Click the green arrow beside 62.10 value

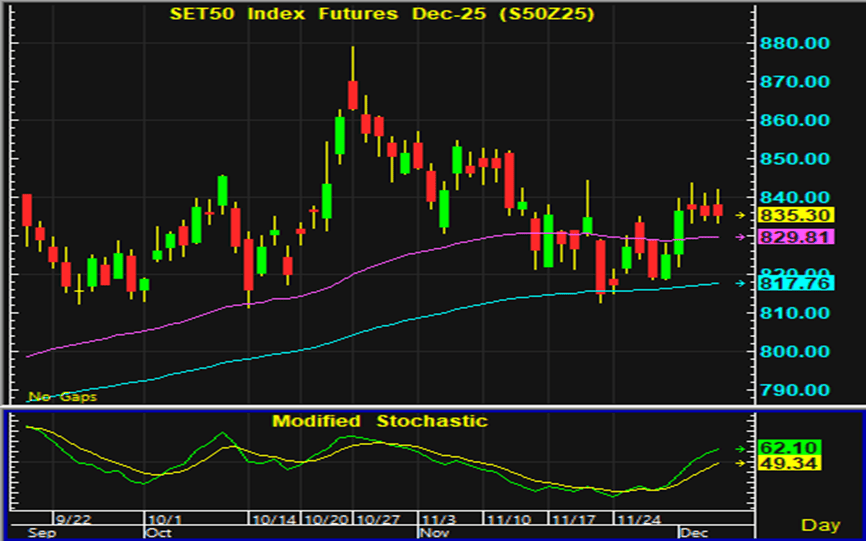coord(740,449)
